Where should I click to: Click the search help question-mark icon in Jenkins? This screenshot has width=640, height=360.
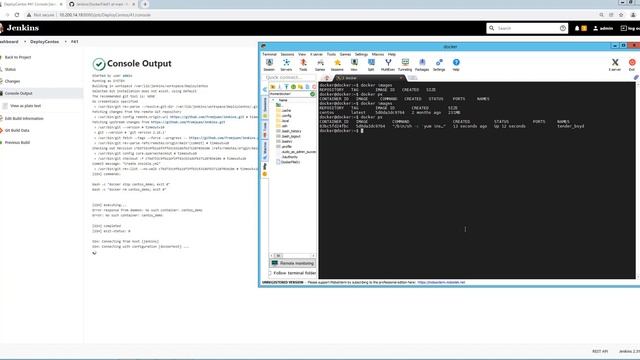(x=563, y=28)
